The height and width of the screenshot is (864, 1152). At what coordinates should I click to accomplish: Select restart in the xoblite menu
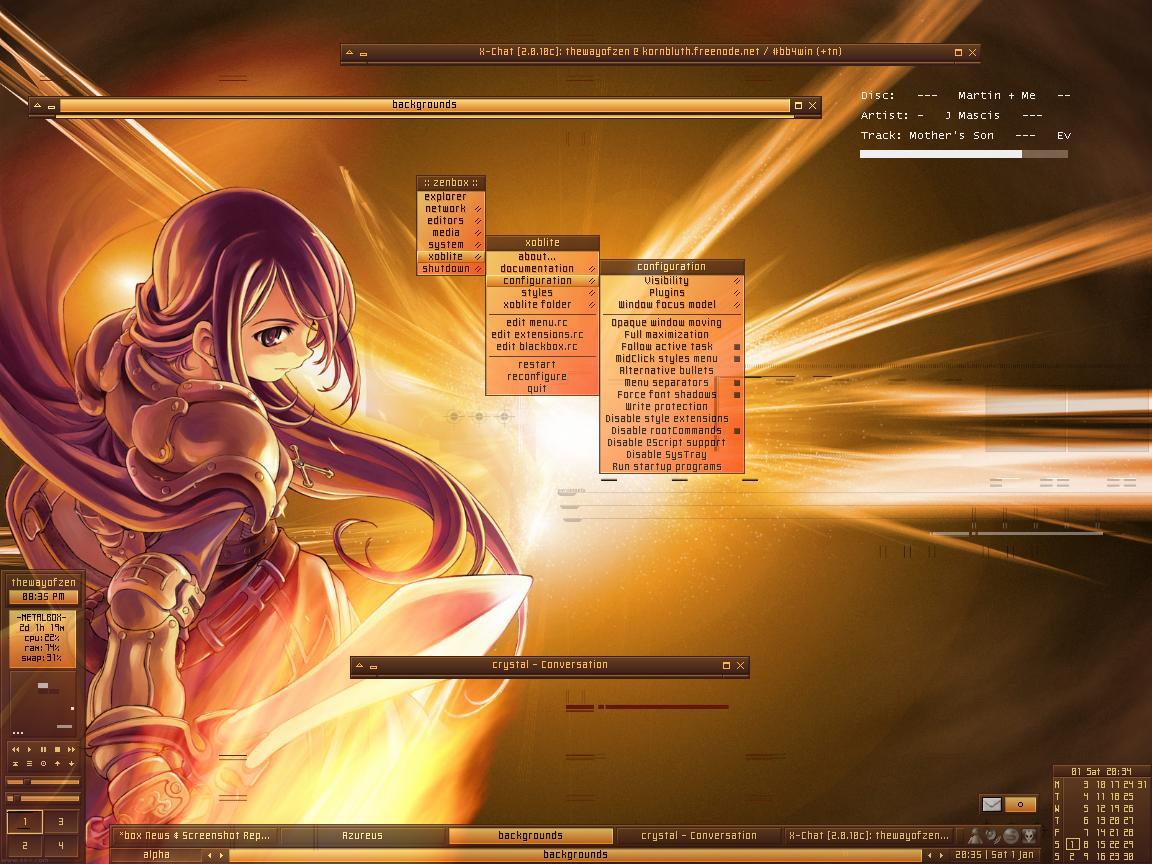pyautogui.click(x=542, y=364)
